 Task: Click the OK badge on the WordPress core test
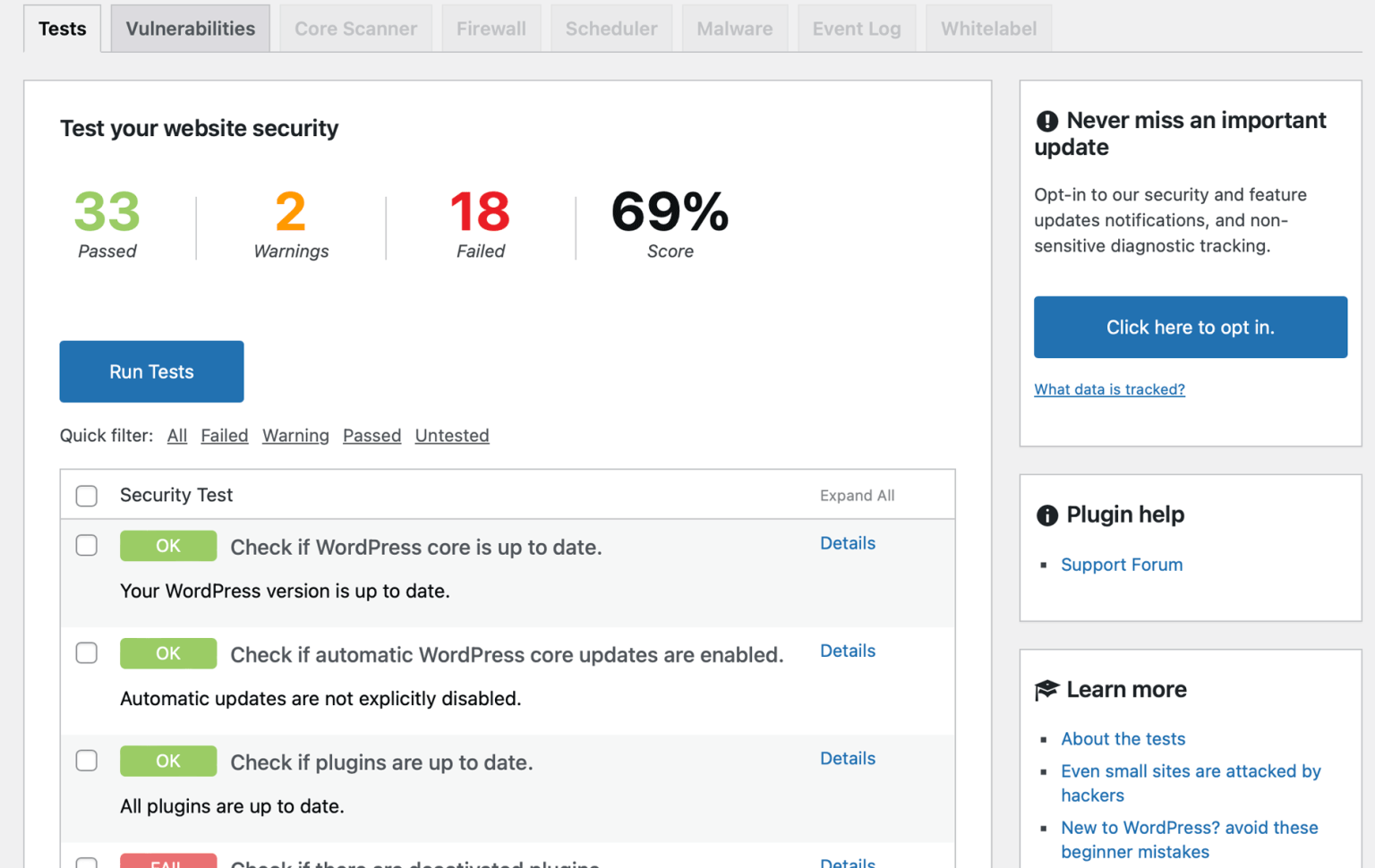[x=168, y=546]
